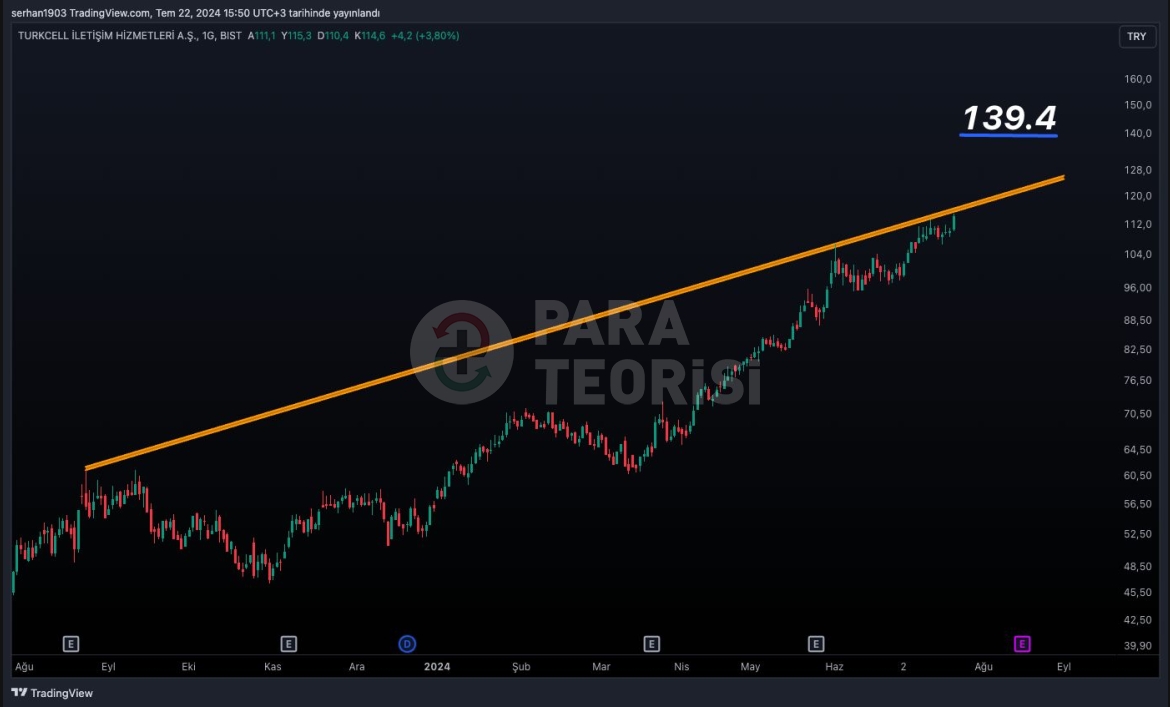Image resolution: width=1170 pixels, height=707 pixels.
Task: Select the earnings E marker nearest the Haz label
Action: point(816,644)
